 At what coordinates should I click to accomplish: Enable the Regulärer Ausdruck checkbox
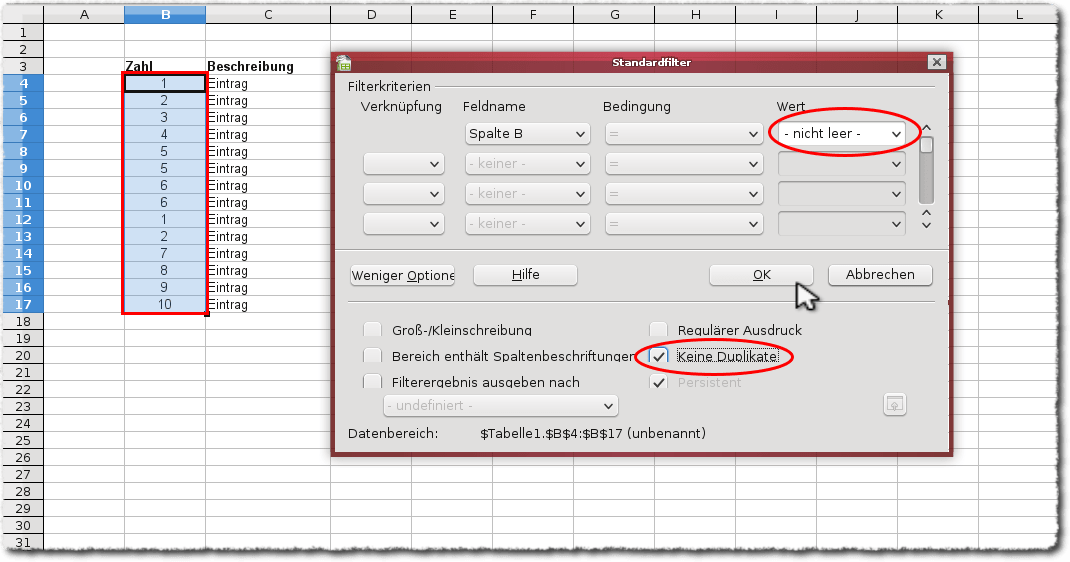[x=659, y=330]
